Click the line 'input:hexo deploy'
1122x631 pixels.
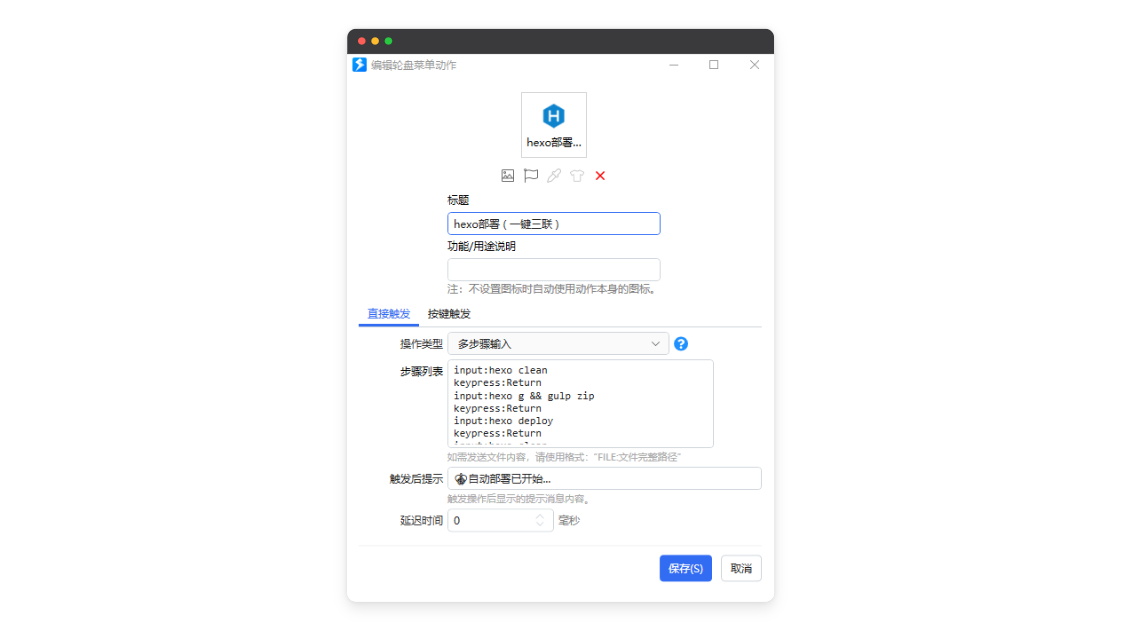[x=503, y=421]
